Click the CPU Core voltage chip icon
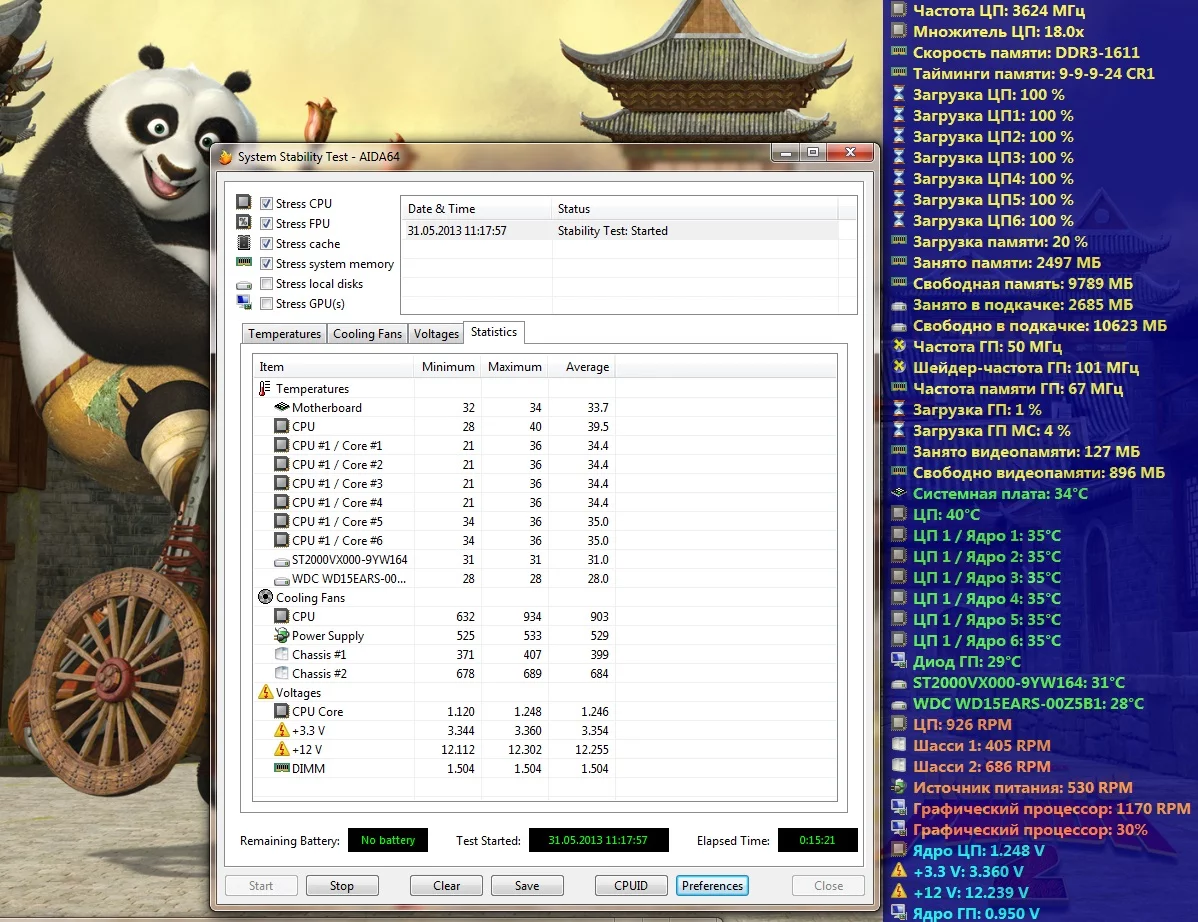 point(281,711)
